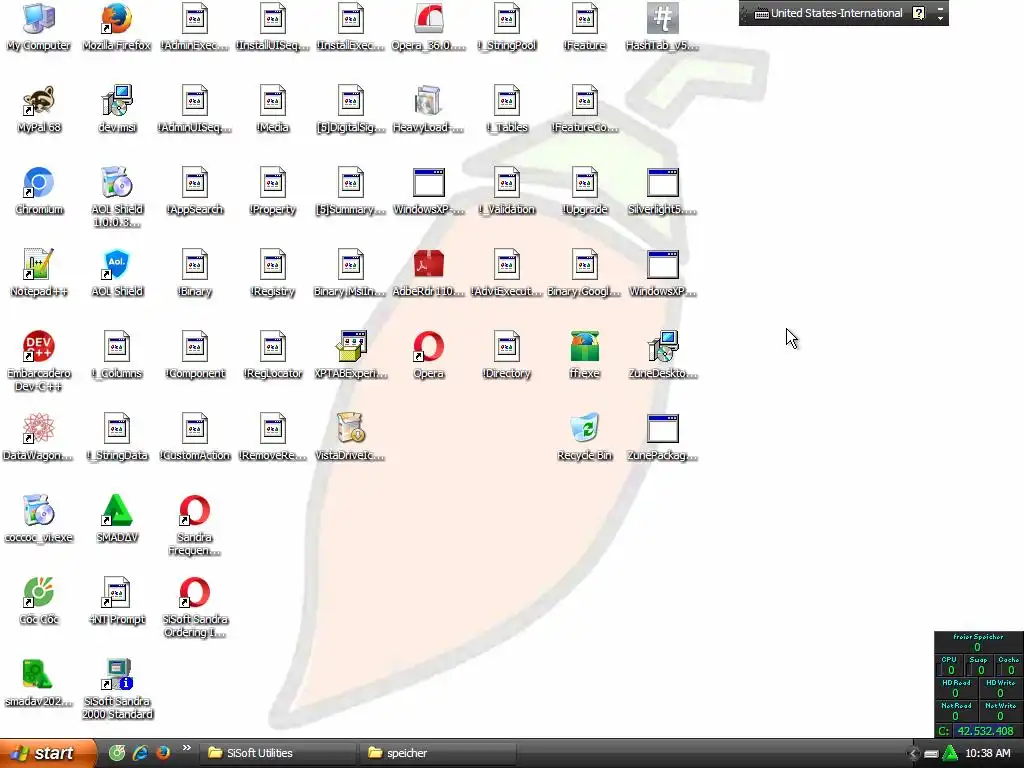This screenshot has height=768, width=1024.
Task: Open United States-International language bar
Action: pyautogui.click(x=828, y=13)
